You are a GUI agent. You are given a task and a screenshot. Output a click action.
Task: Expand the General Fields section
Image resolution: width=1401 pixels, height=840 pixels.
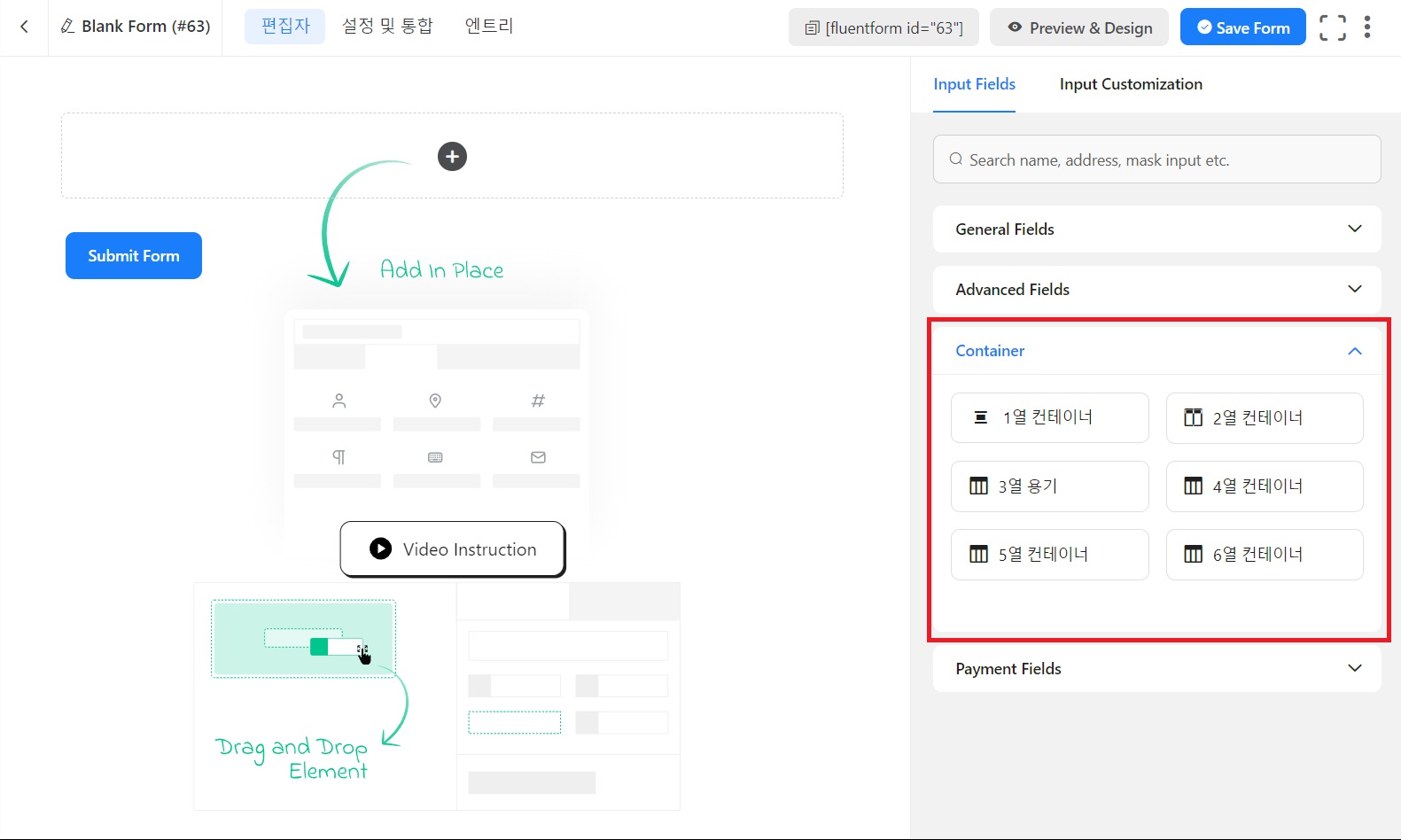1156,229
